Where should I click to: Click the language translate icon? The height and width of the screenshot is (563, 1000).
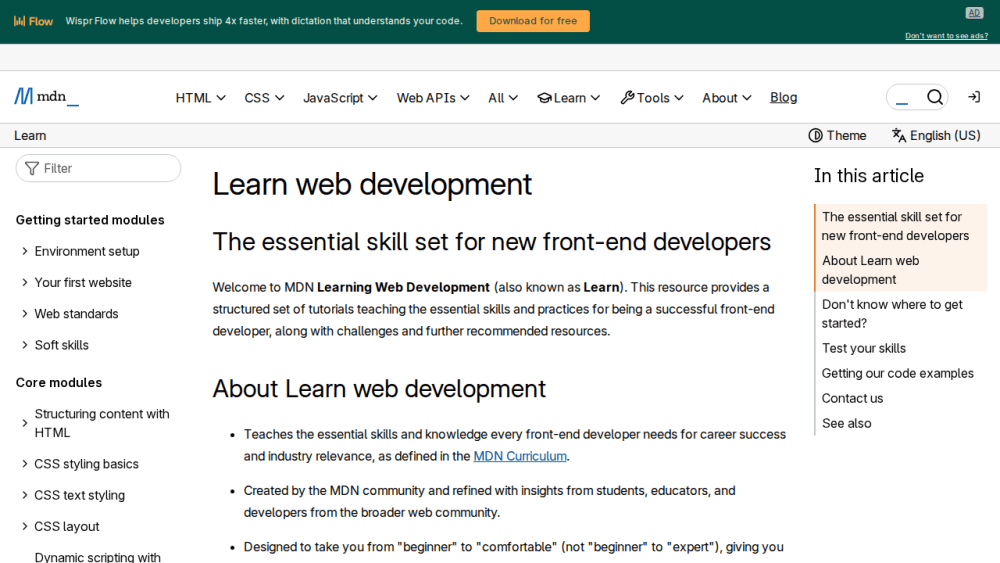(x=899, y=135)
